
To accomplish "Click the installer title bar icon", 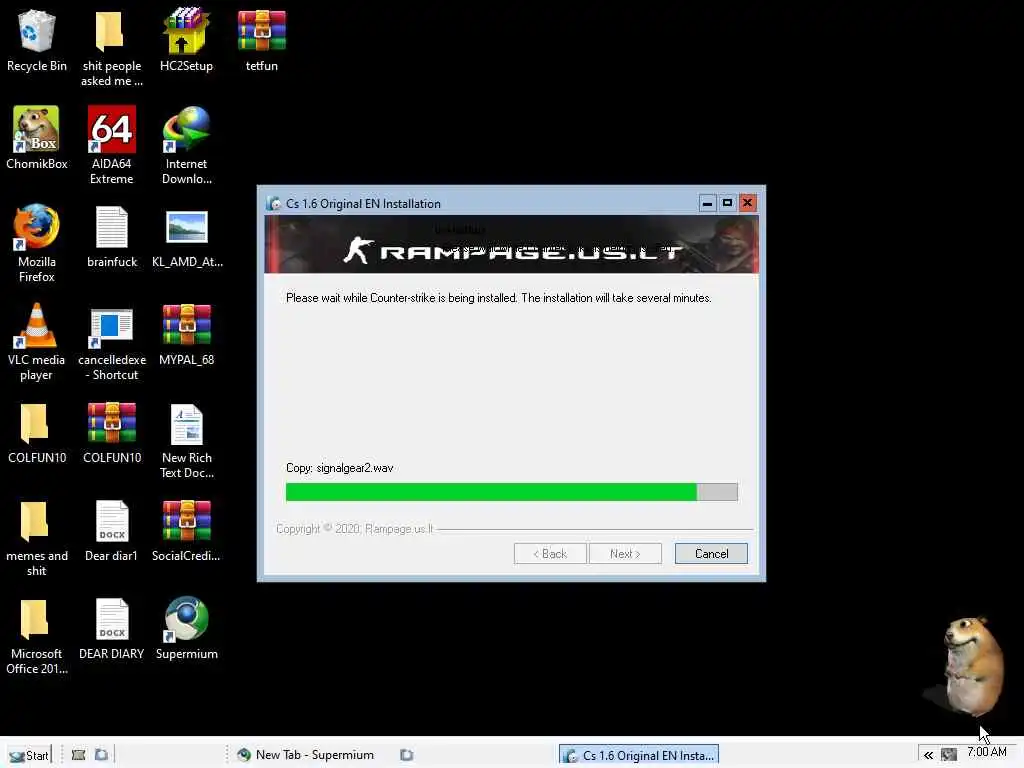I will 274,204.
